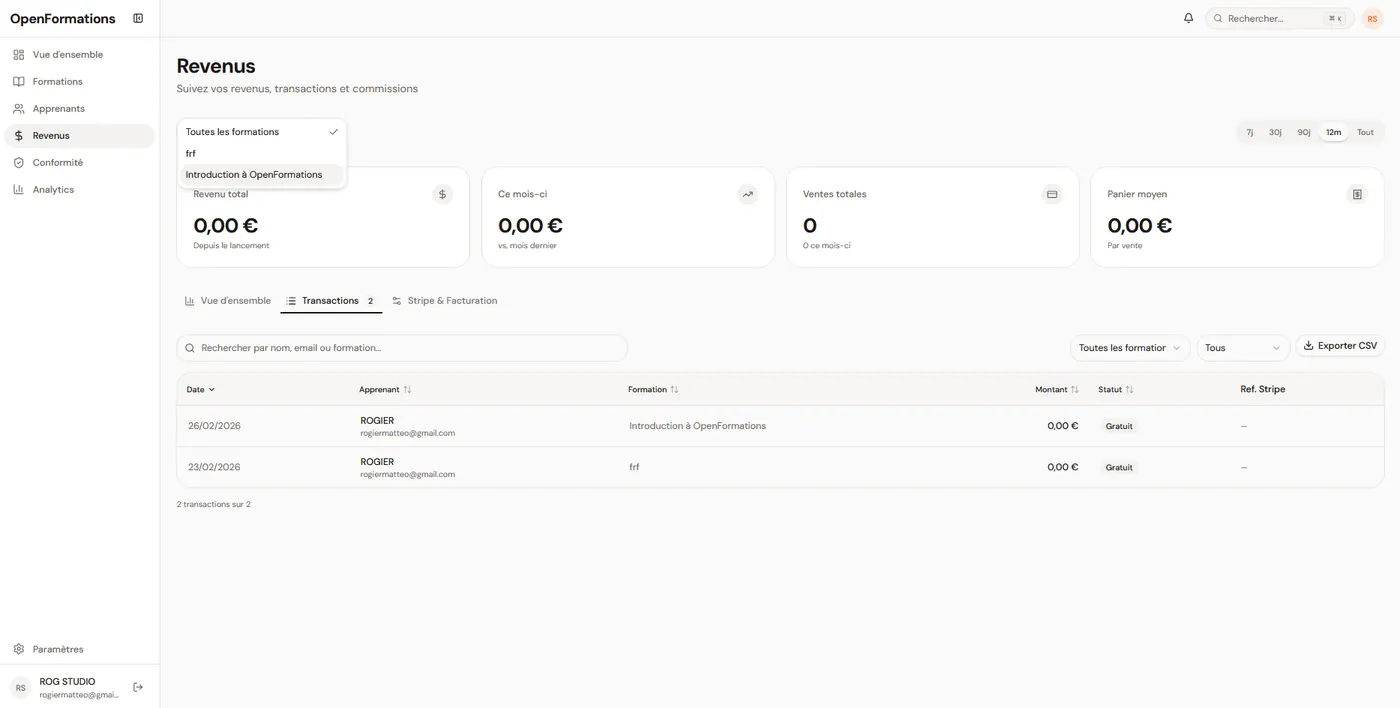Open the Stripe & Facturation tab
This screenshot has width=1400, height=708.
pyautogui.click(x=445, y=301)
